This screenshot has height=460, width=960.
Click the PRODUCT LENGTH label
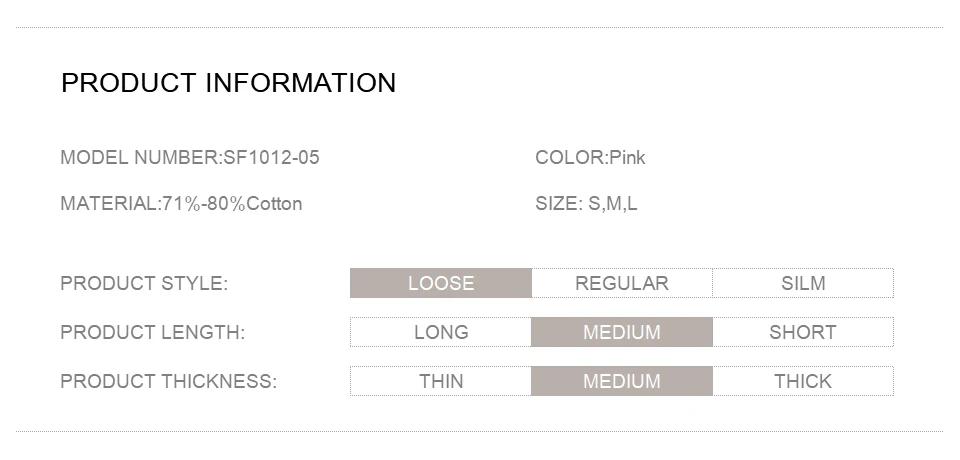pos(152,333)
